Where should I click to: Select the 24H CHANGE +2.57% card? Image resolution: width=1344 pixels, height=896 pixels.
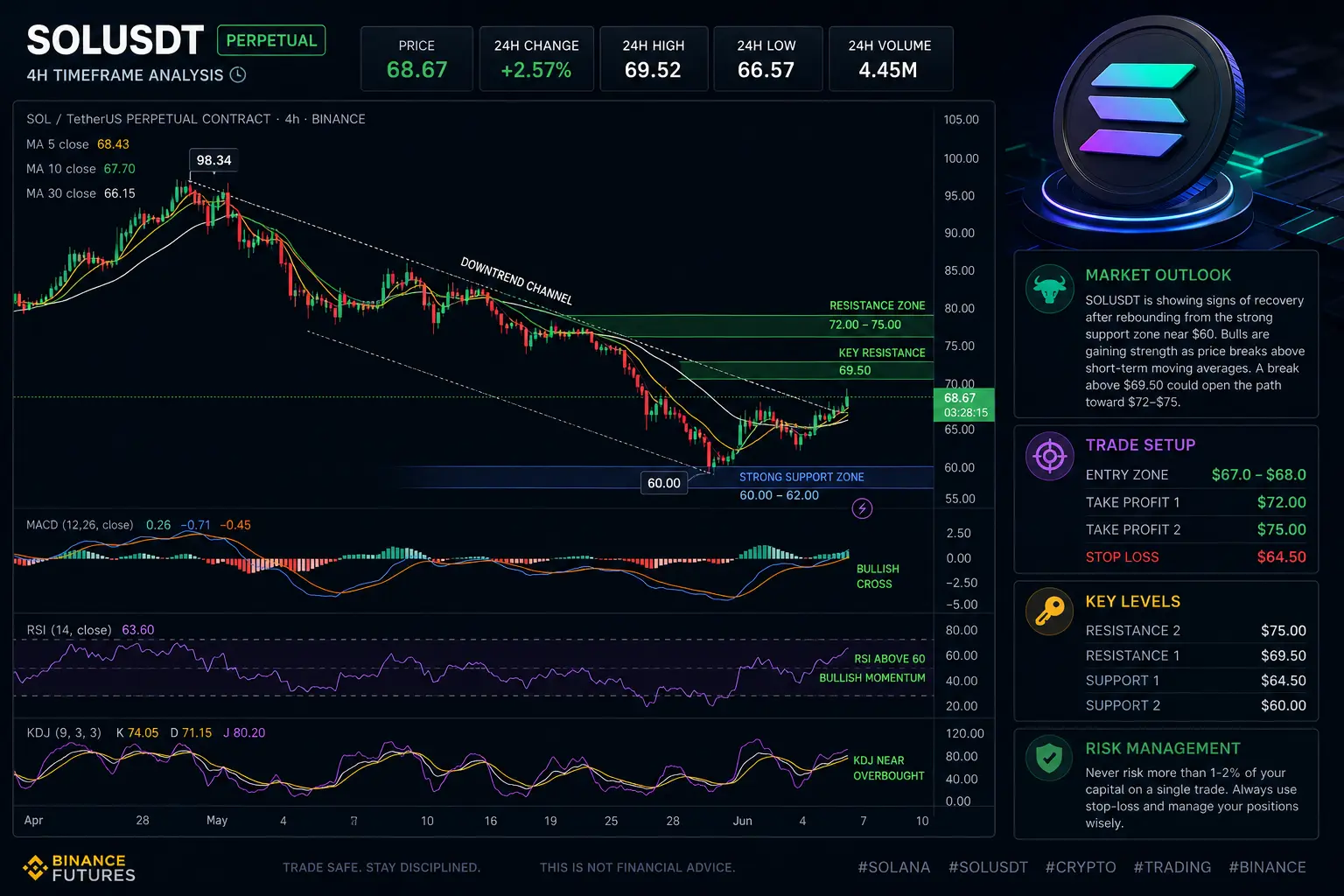[x=536, y=59]
